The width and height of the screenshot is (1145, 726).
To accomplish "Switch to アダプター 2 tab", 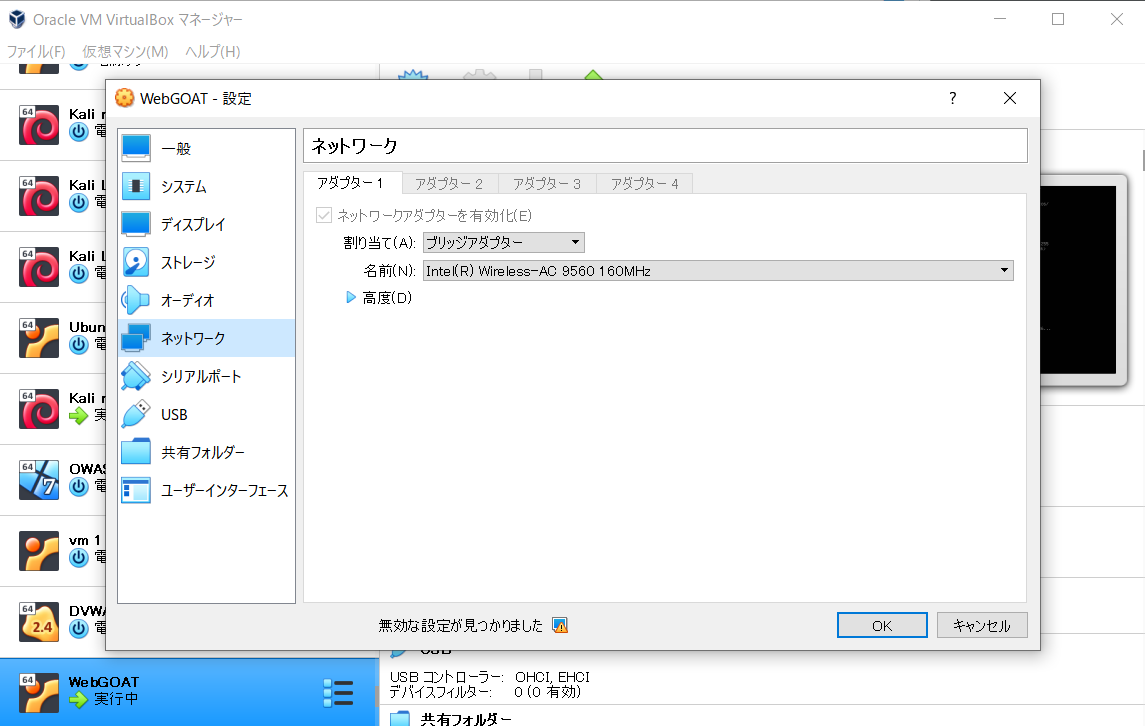I will 449,183.
